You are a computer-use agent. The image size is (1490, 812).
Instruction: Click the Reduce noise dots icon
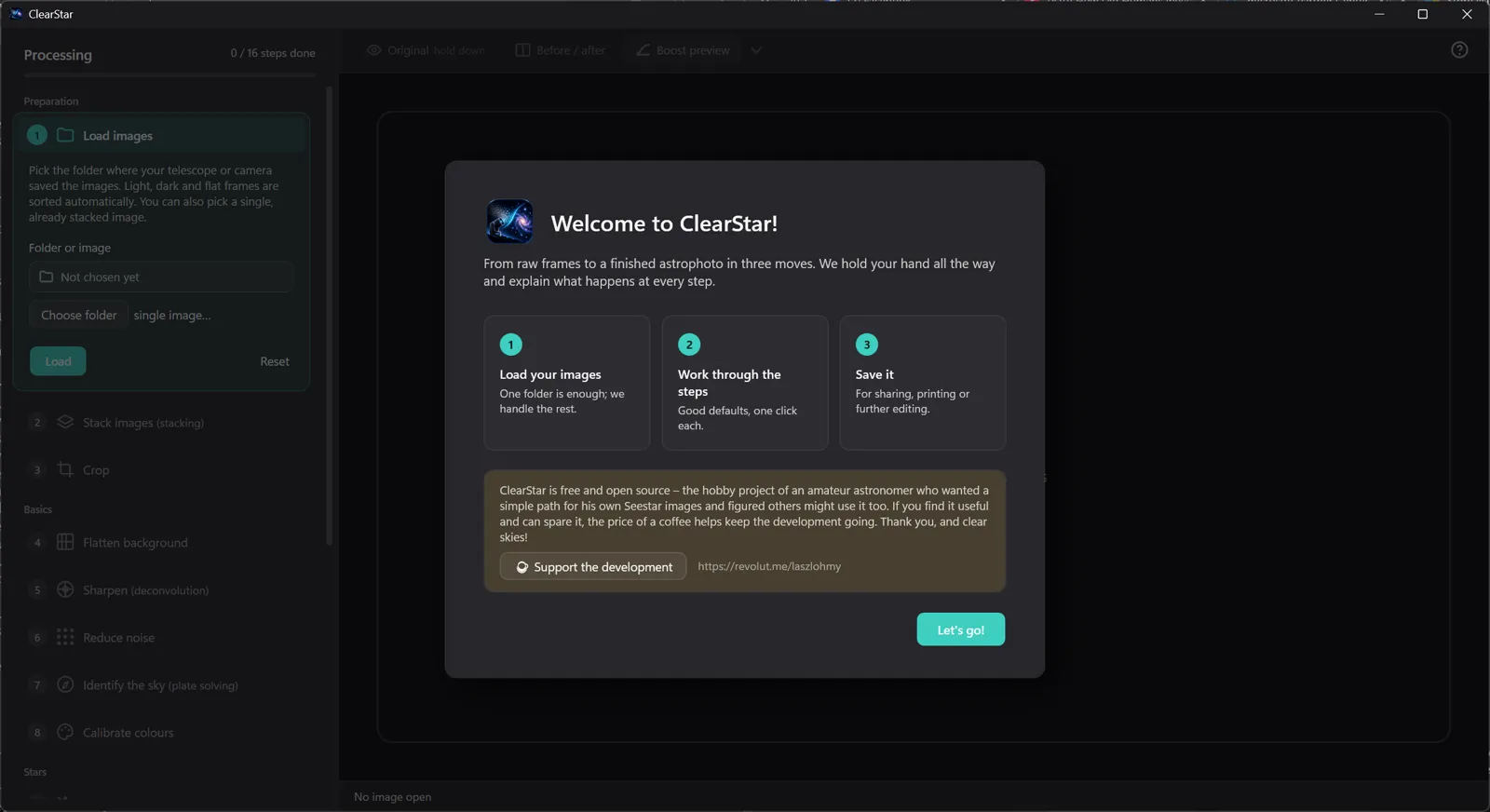(65, 637)
